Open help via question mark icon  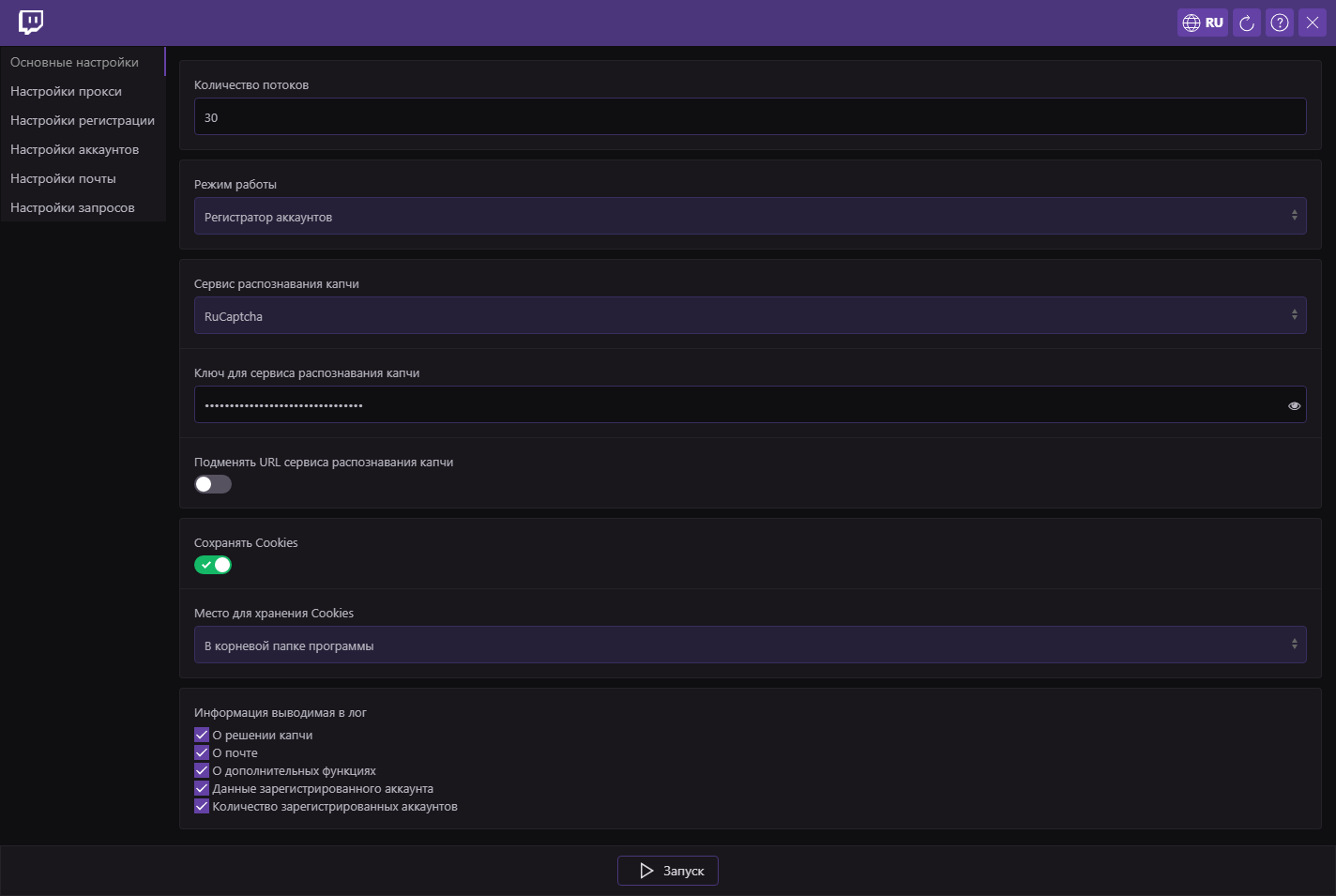(1280, 23)
